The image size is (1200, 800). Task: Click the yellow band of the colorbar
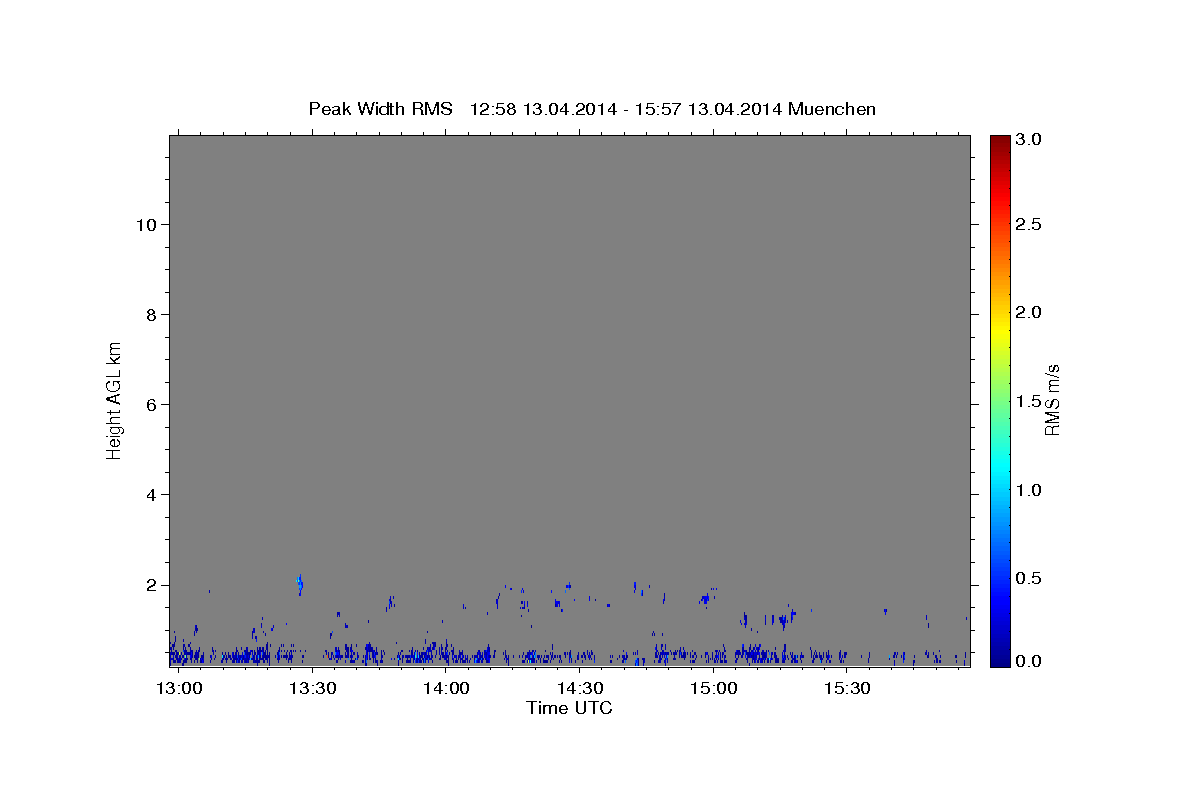tap(999, 330)
